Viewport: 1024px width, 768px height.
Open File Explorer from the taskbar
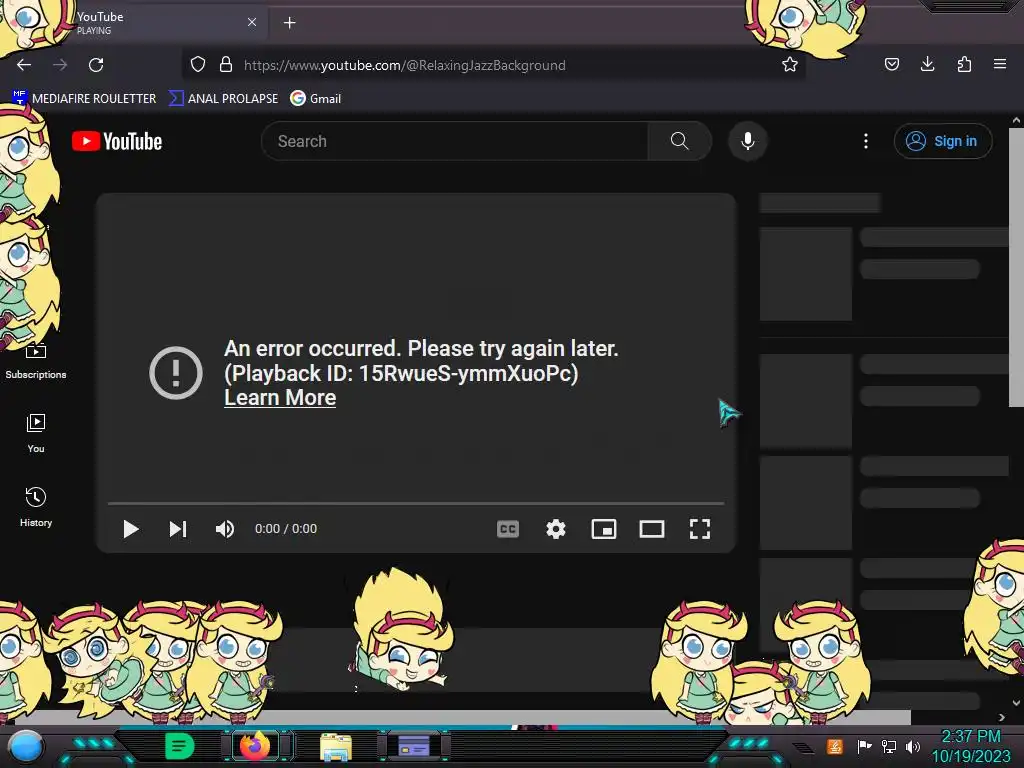[336, 747]
